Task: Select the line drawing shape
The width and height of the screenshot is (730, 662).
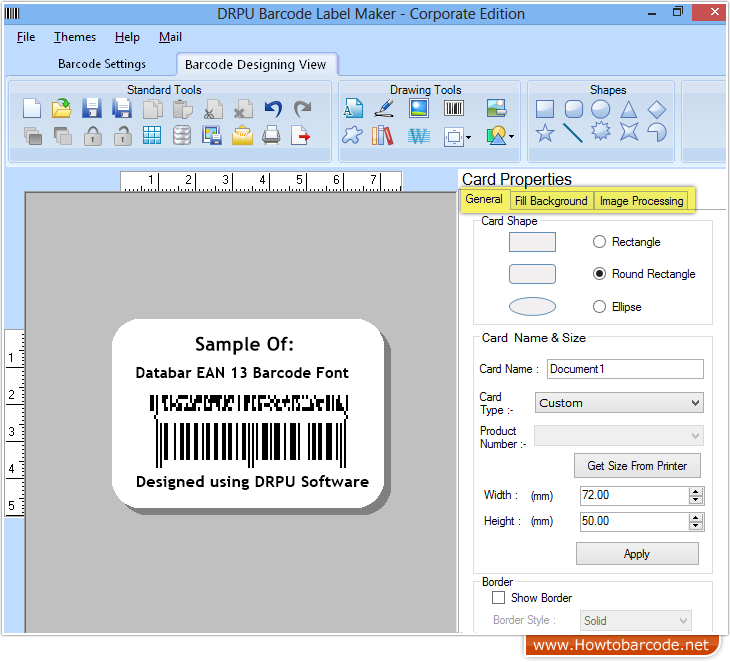Action: coord(573,133)
